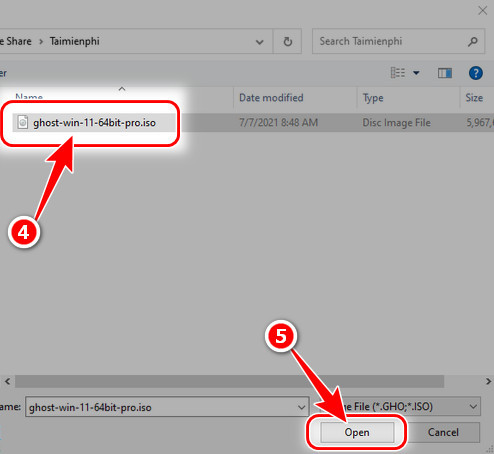Viewport: 496px width, 455px height.
Task: Open the file type filter dropdown
Action: [473, 407]
